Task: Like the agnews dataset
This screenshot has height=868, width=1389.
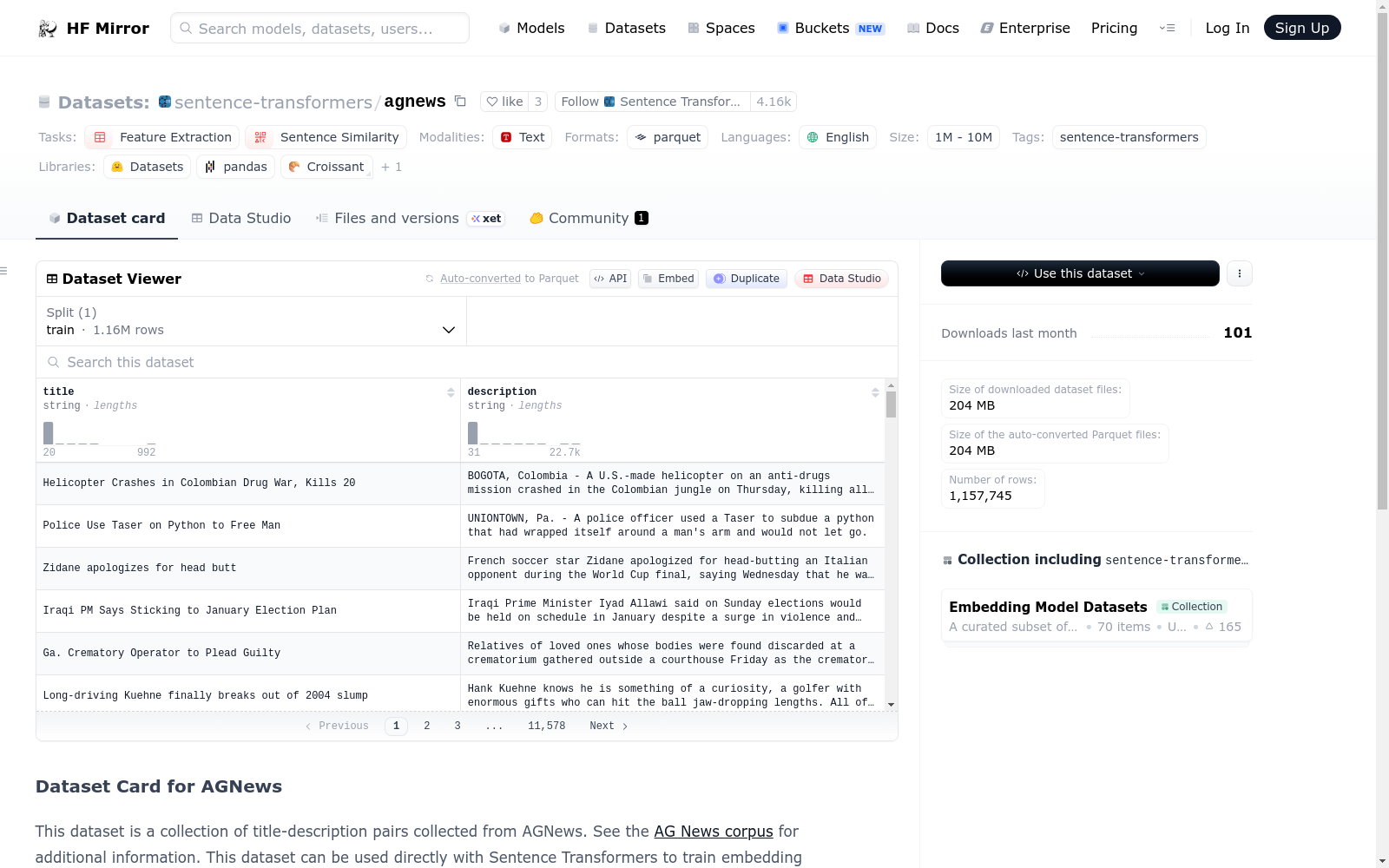Action: point(504,102)
